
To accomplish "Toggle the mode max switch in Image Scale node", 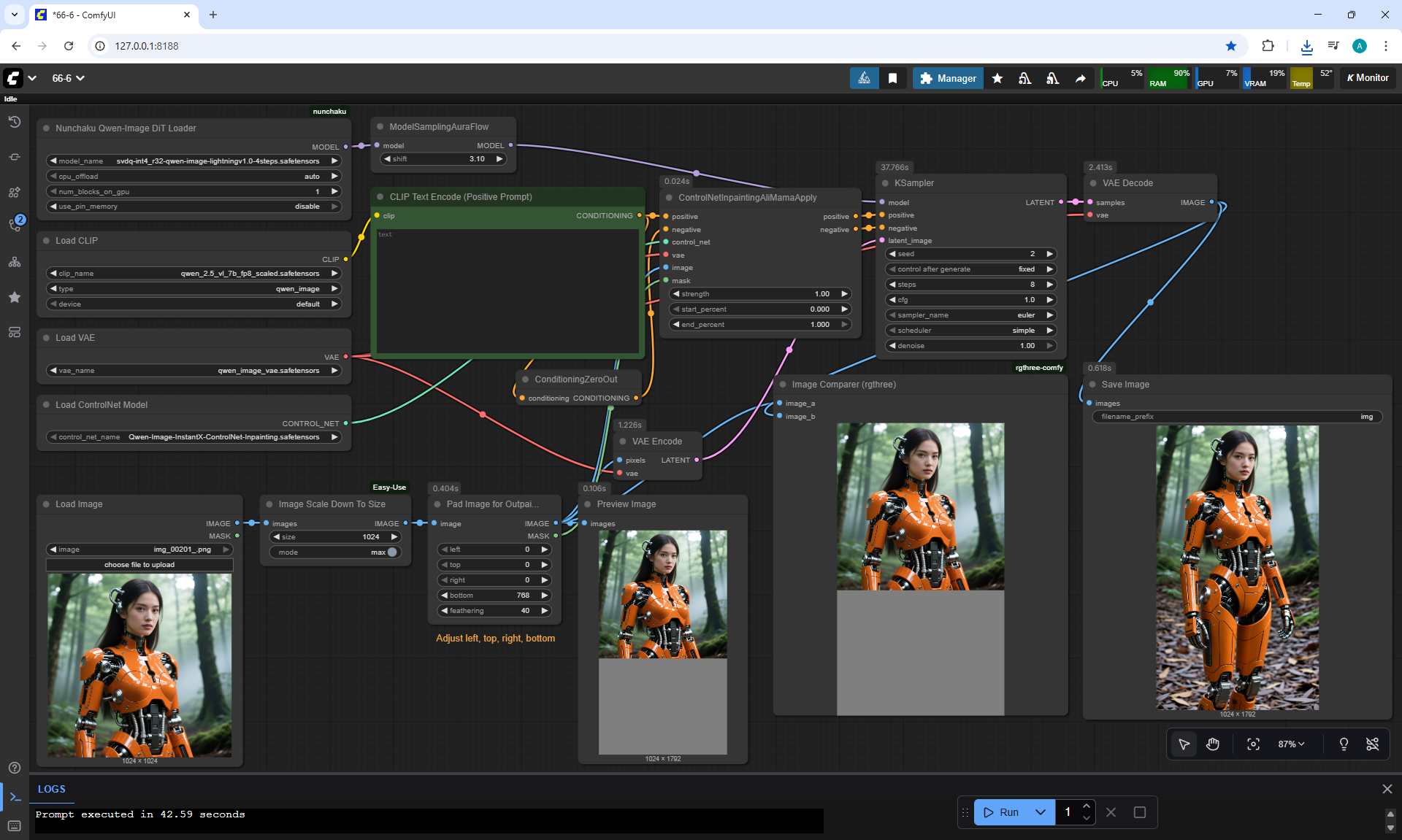I will (392, 552).
